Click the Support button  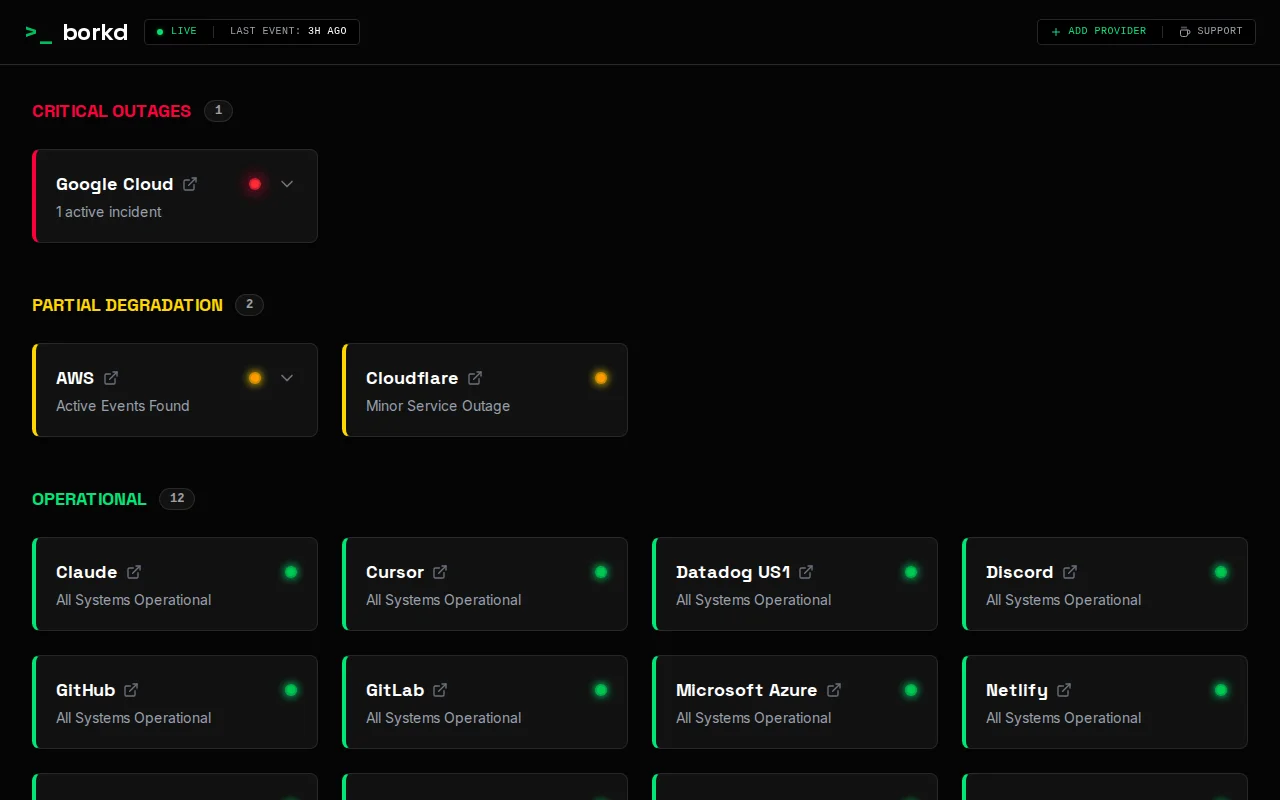tap(1211, 32)
